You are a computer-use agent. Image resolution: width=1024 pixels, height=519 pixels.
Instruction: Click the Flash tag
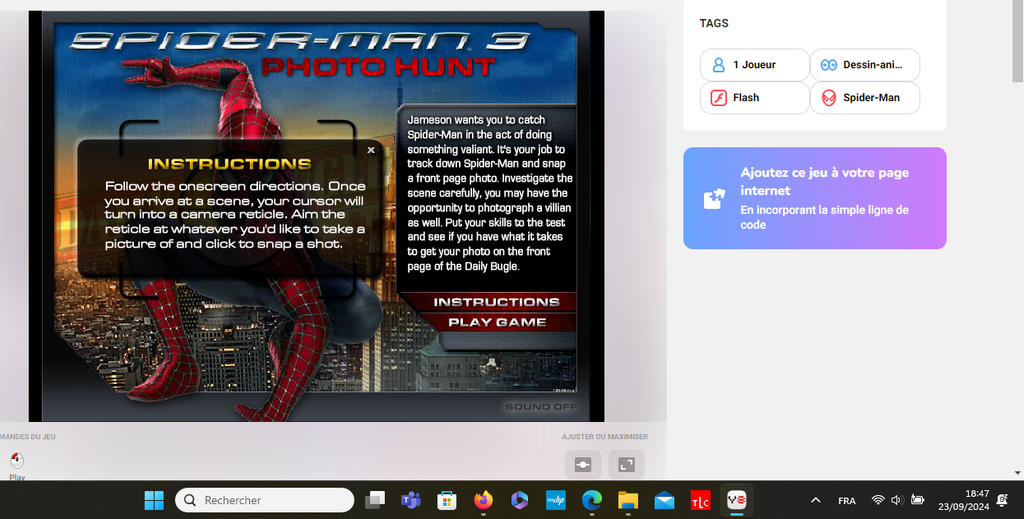(x=754, y=98)
